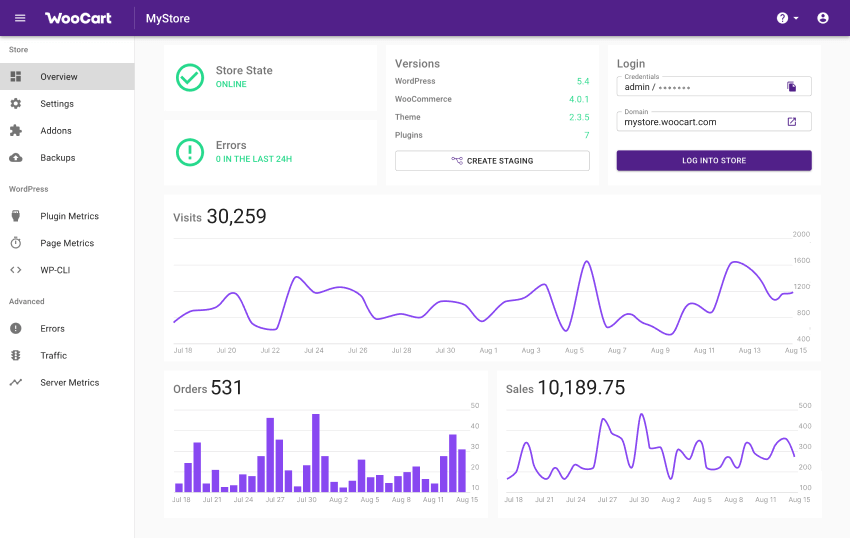This screenshot has height=538, width=850.
Task: Click the Traffic icon in sidebar
Action: (16, 355)
